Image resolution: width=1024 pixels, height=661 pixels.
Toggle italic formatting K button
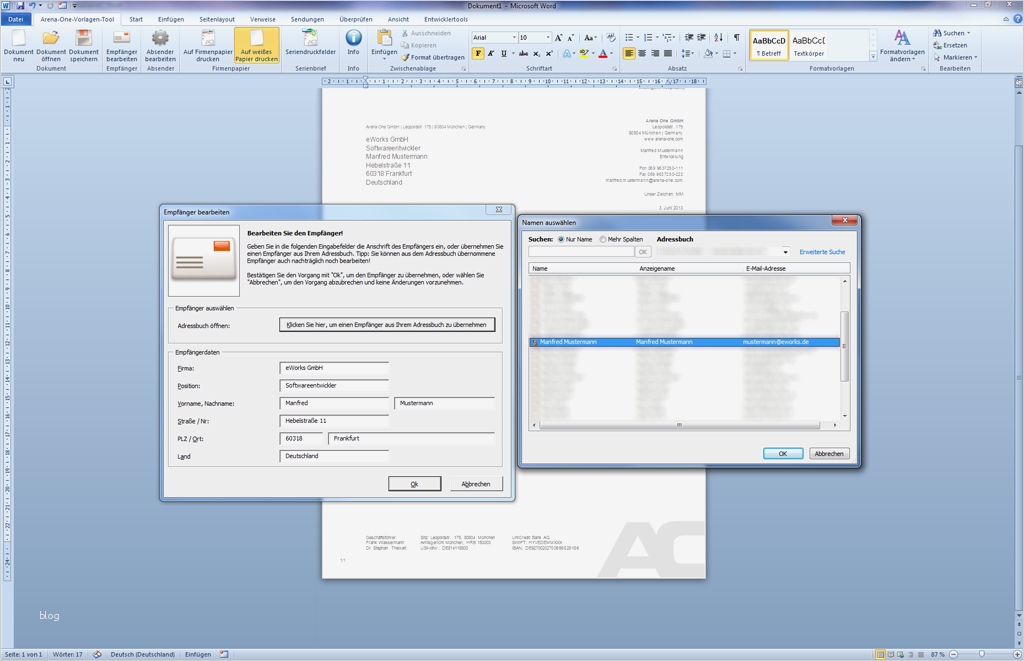tap(491, 54)
